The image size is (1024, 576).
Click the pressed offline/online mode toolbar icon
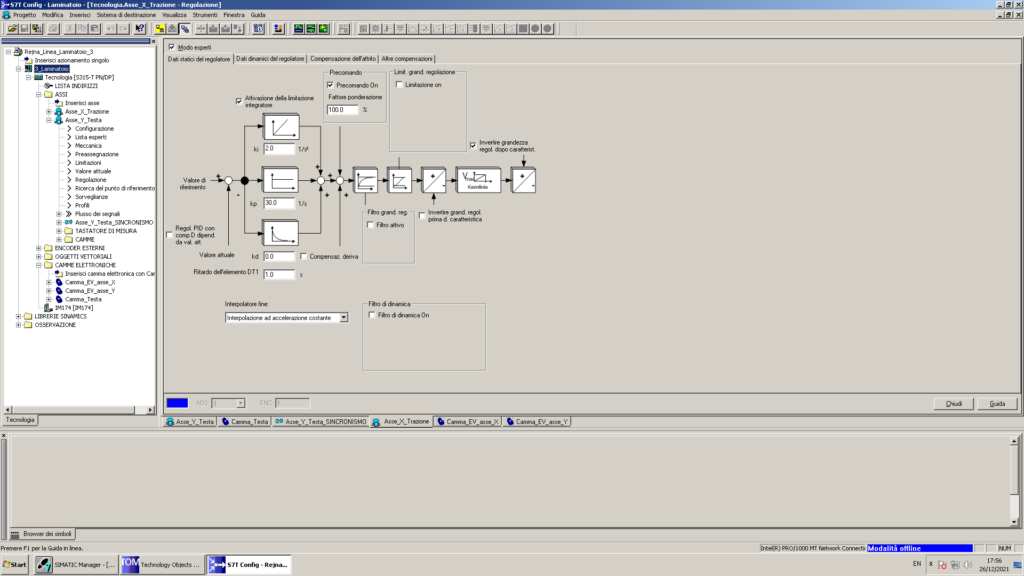tap(185, 29)
